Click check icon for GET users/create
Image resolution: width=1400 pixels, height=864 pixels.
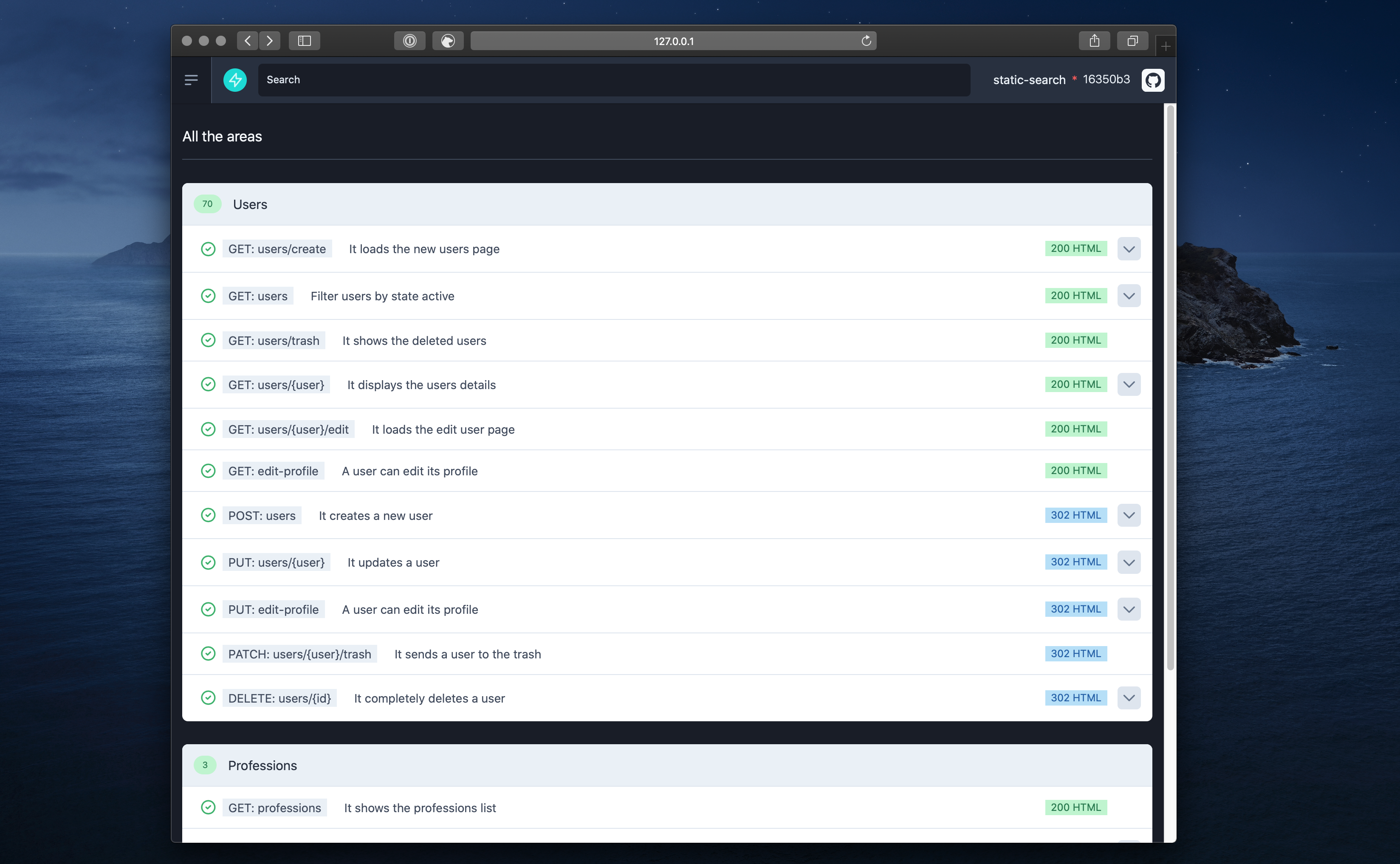click(x=208, y=248)
